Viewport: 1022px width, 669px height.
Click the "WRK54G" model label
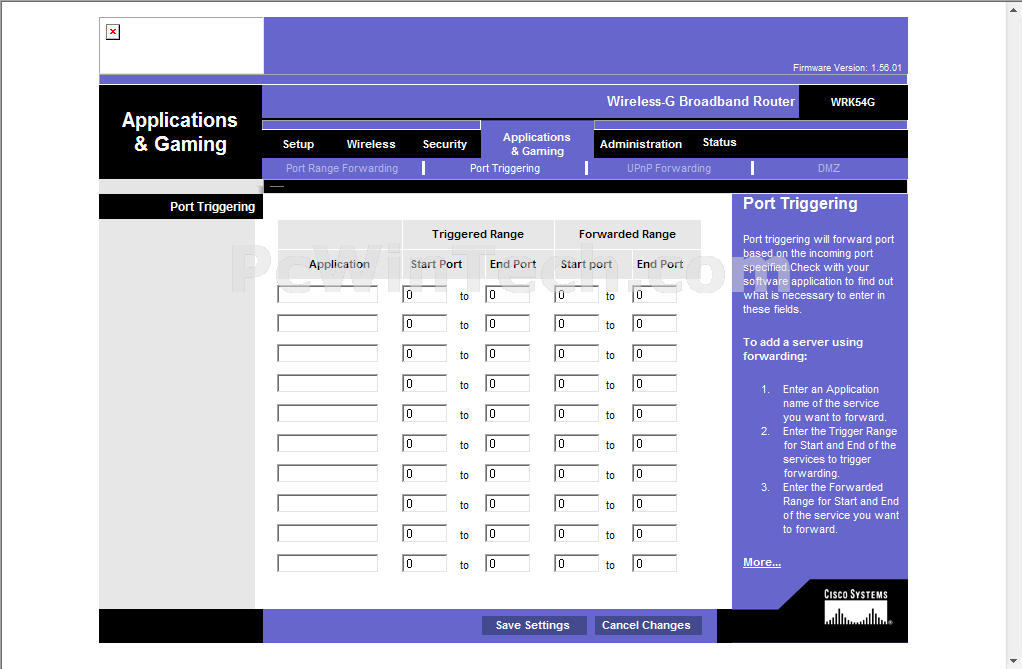853,102
